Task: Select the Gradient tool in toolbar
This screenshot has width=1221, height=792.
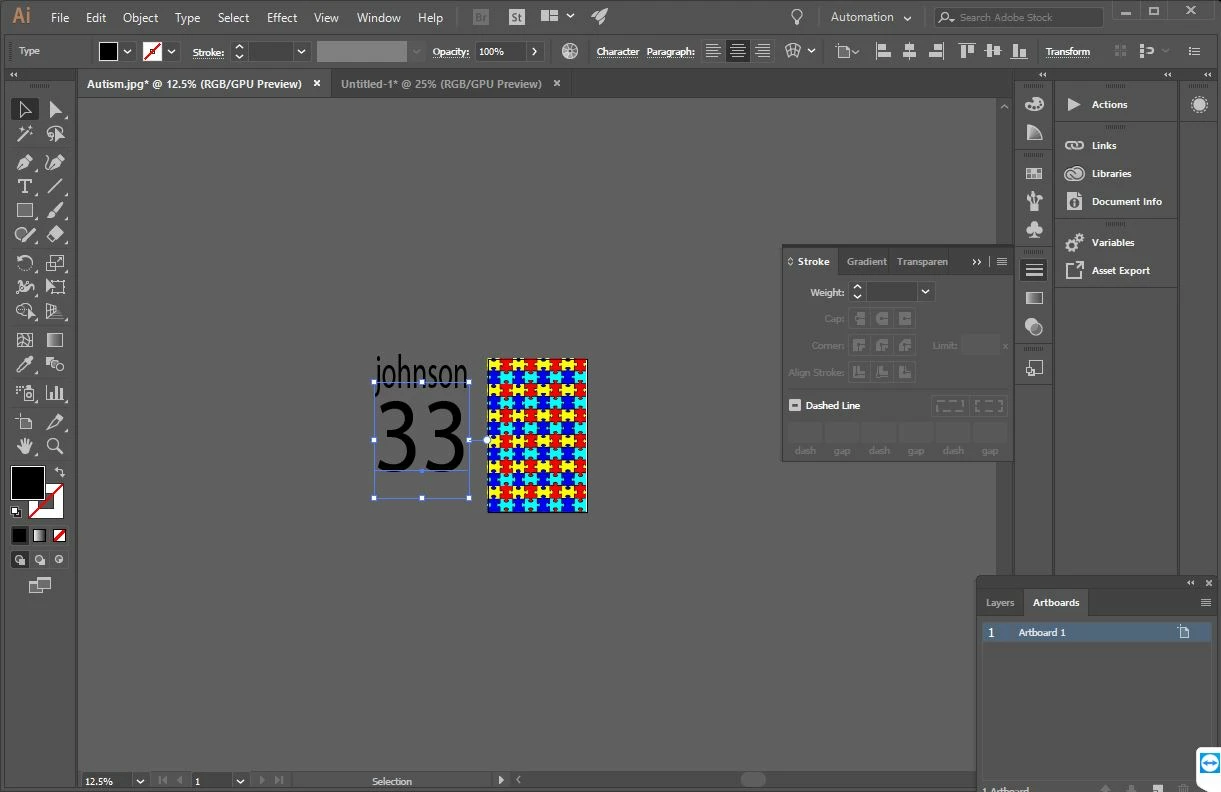Action: click(56, 340)
